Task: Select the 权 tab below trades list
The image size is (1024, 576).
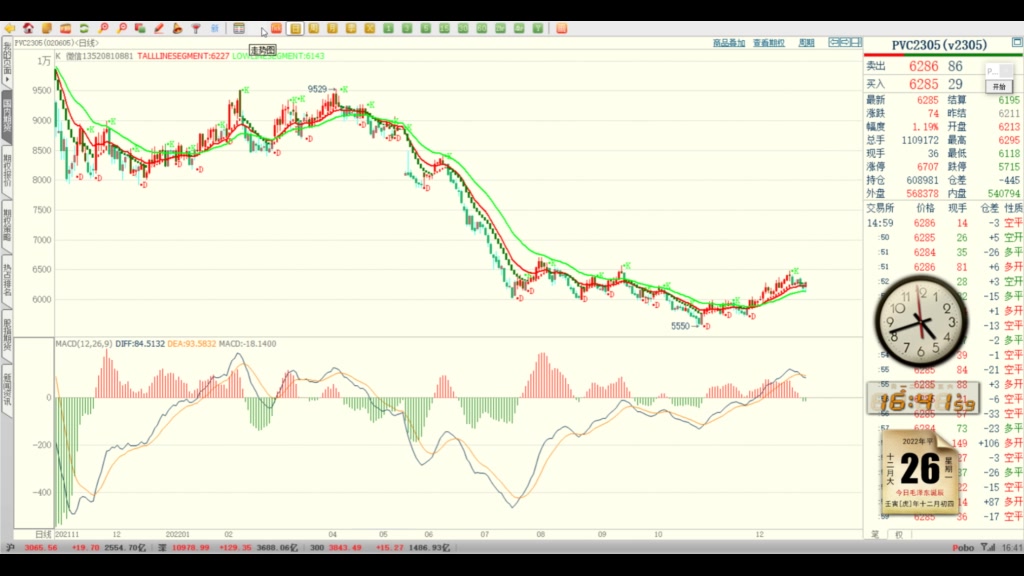Action: 899,535
